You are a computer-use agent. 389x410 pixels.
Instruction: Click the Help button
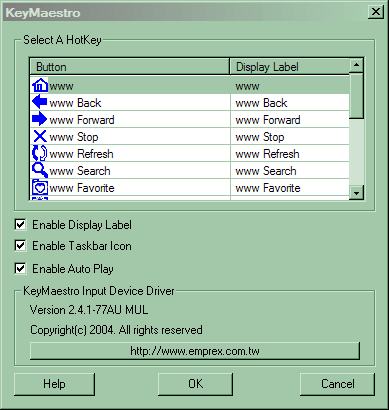coord(54,384)
